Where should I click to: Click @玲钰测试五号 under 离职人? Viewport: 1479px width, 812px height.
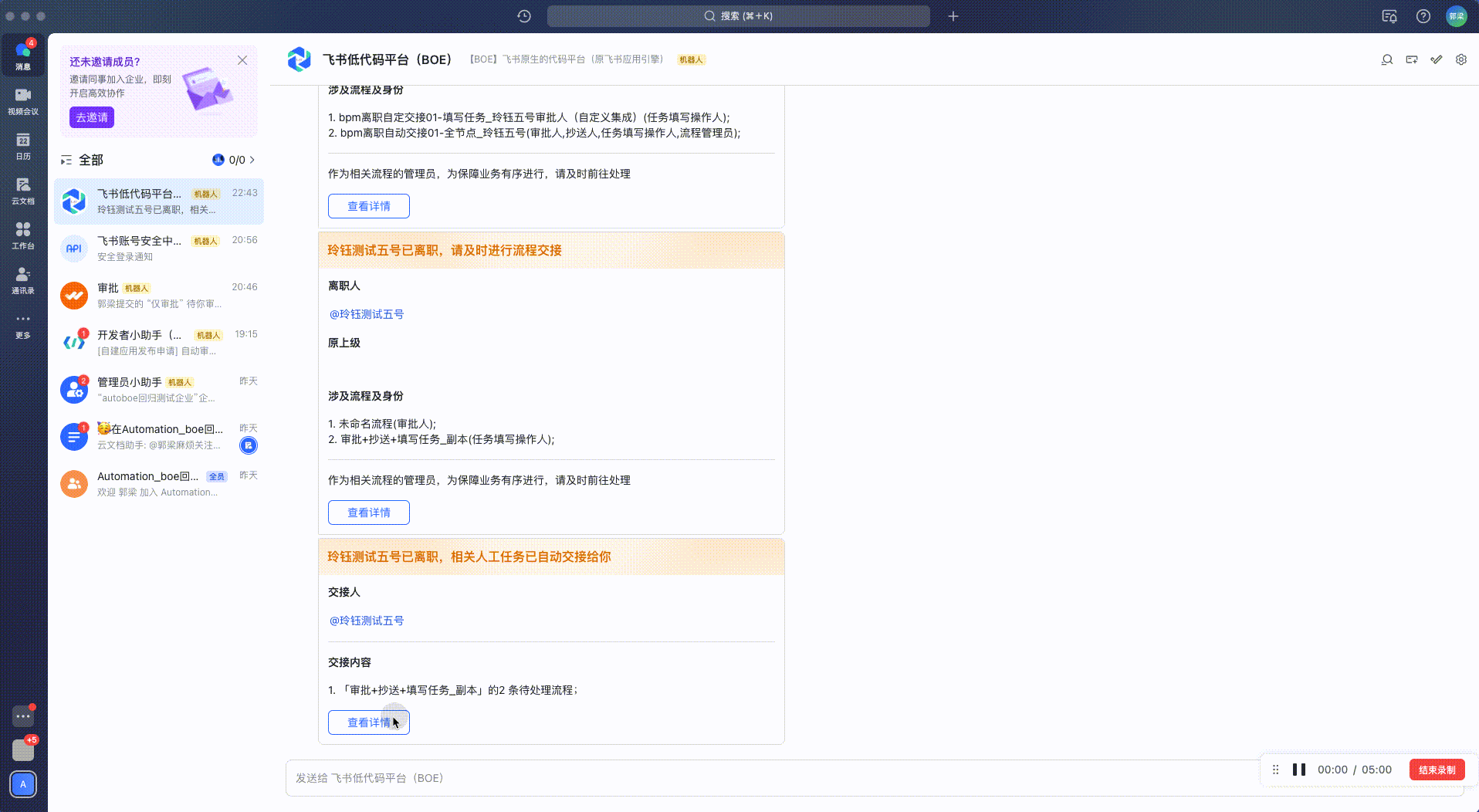(x=367, y=314)
